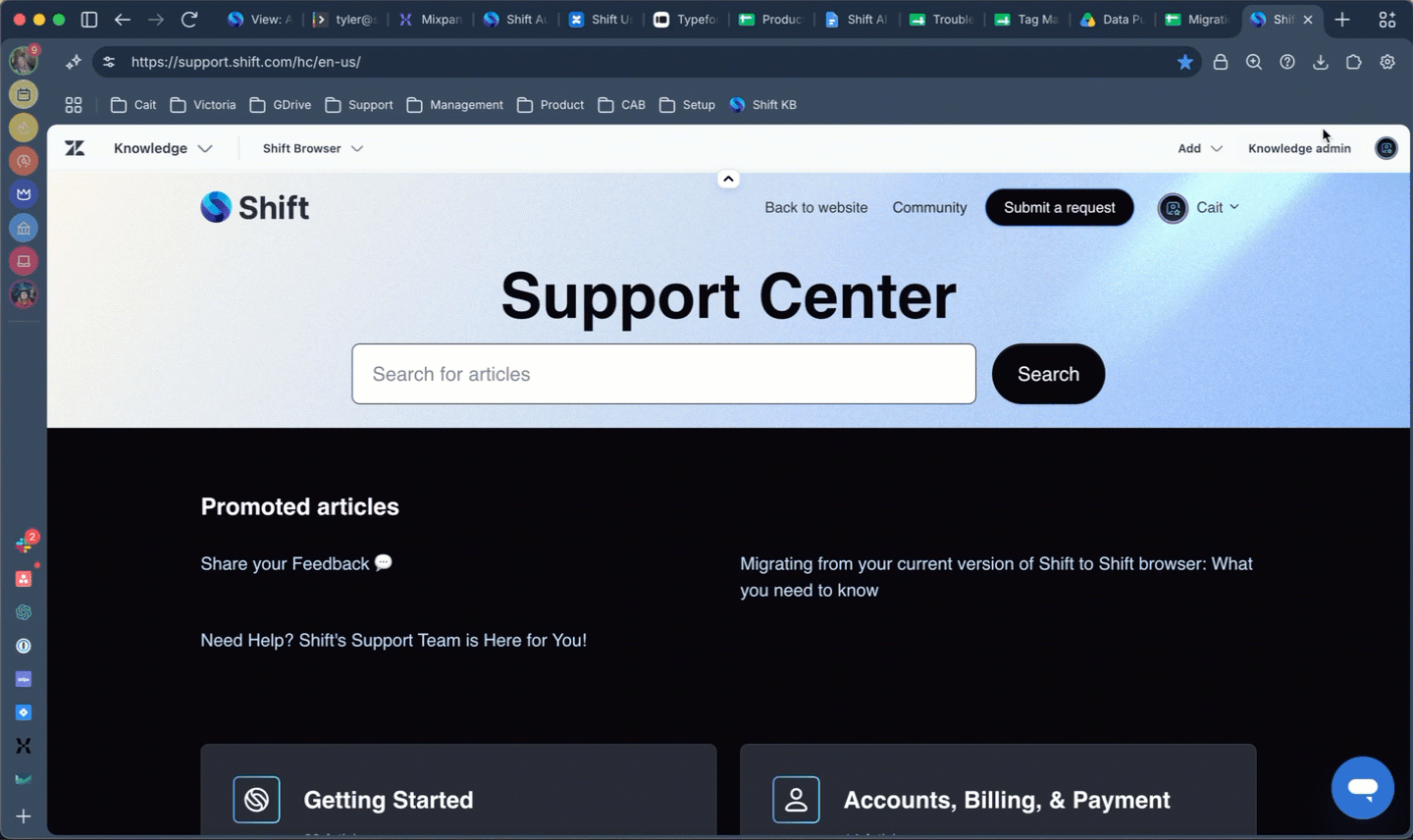Screen dimensions: 1413x840
Task: Switch to the Typeform tab
Action: pos(686,20)
